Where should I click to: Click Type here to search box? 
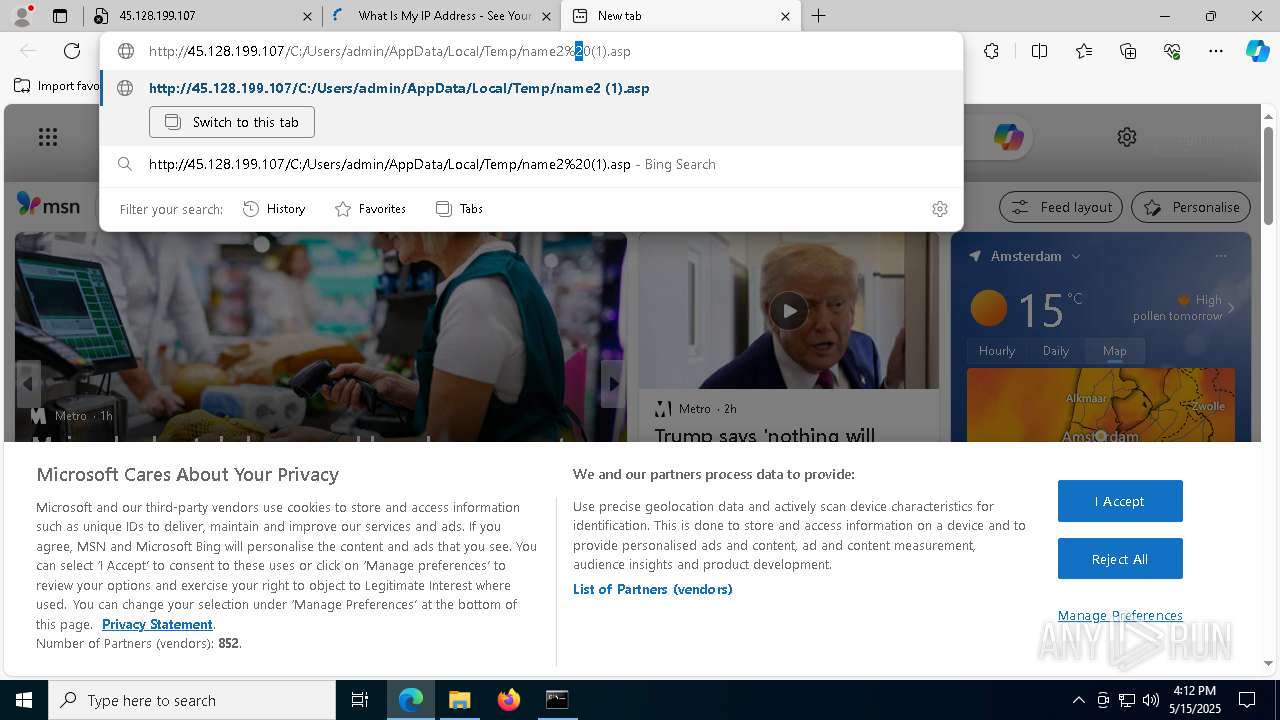tap(192, 700)
